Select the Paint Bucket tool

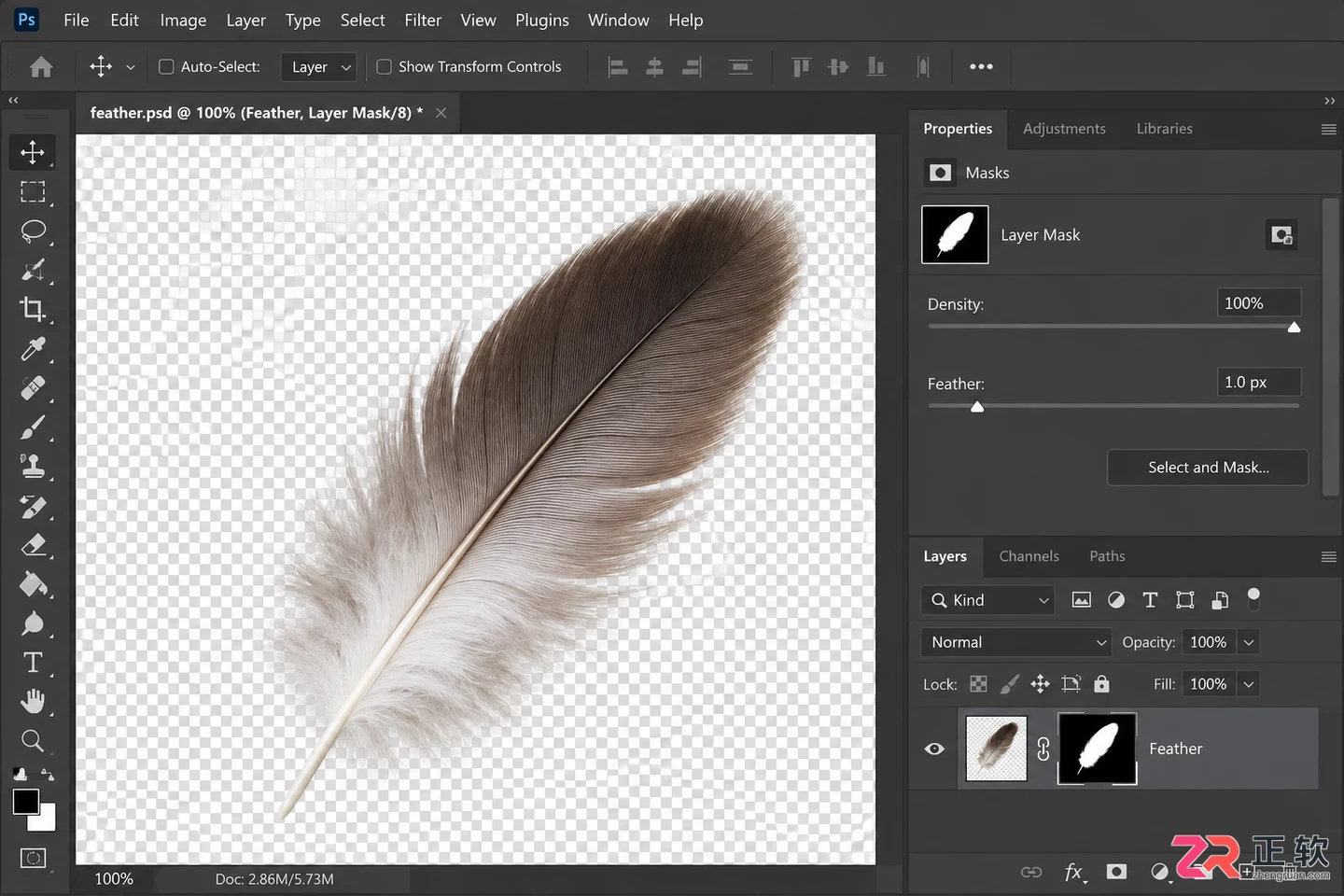tap(33, 584)
